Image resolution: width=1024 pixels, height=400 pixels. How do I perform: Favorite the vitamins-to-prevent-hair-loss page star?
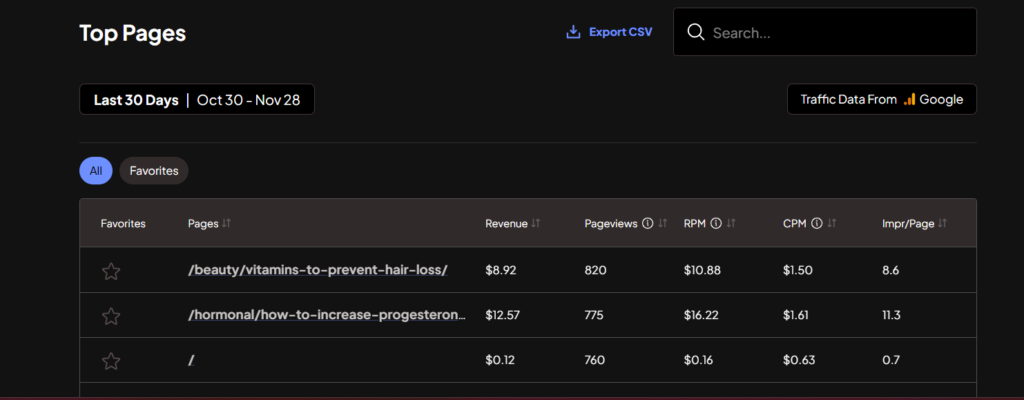tap(111, 271)
